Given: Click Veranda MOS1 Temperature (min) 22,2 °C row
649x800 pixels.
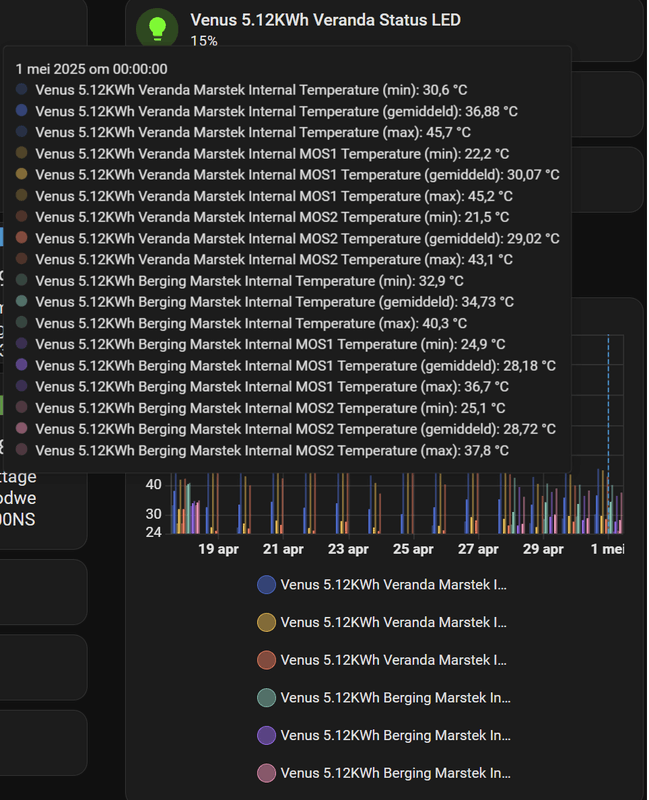Looking at the screenshot, I should pyautogui.click(x=262, y=154).
